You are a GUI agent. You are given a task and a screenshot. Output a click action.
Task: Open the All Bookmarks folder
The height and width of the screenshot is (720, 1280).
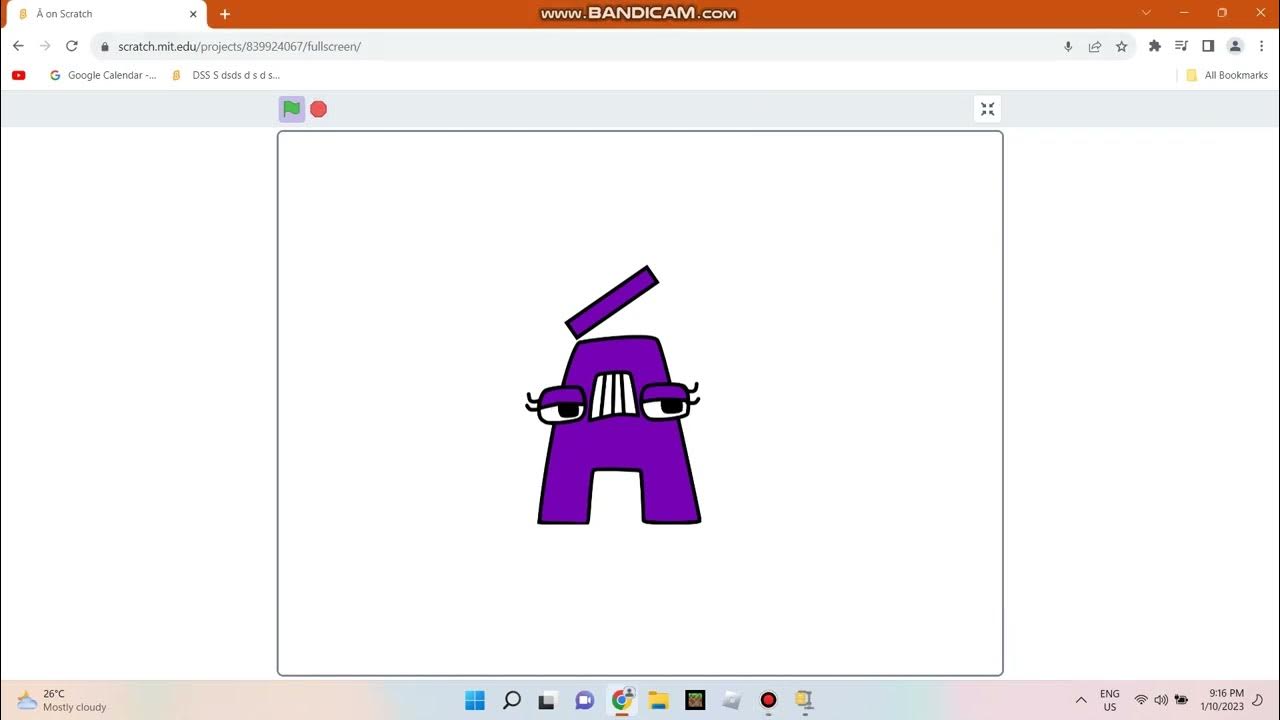(1226, 75)
